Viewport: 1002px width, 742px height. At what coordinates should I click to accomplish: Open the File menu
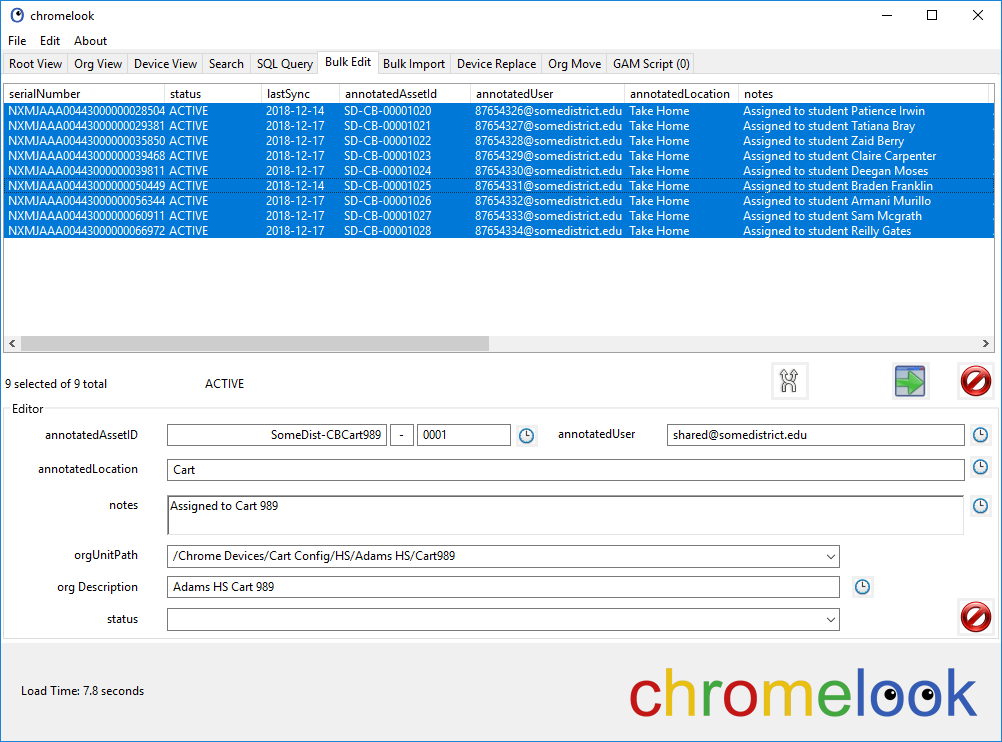coord(17,41)
